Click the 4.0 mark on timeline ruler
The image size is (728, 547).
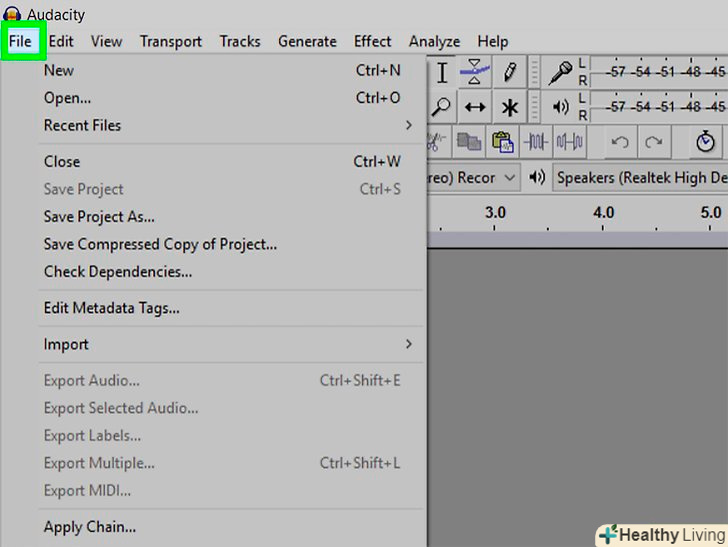603,213
